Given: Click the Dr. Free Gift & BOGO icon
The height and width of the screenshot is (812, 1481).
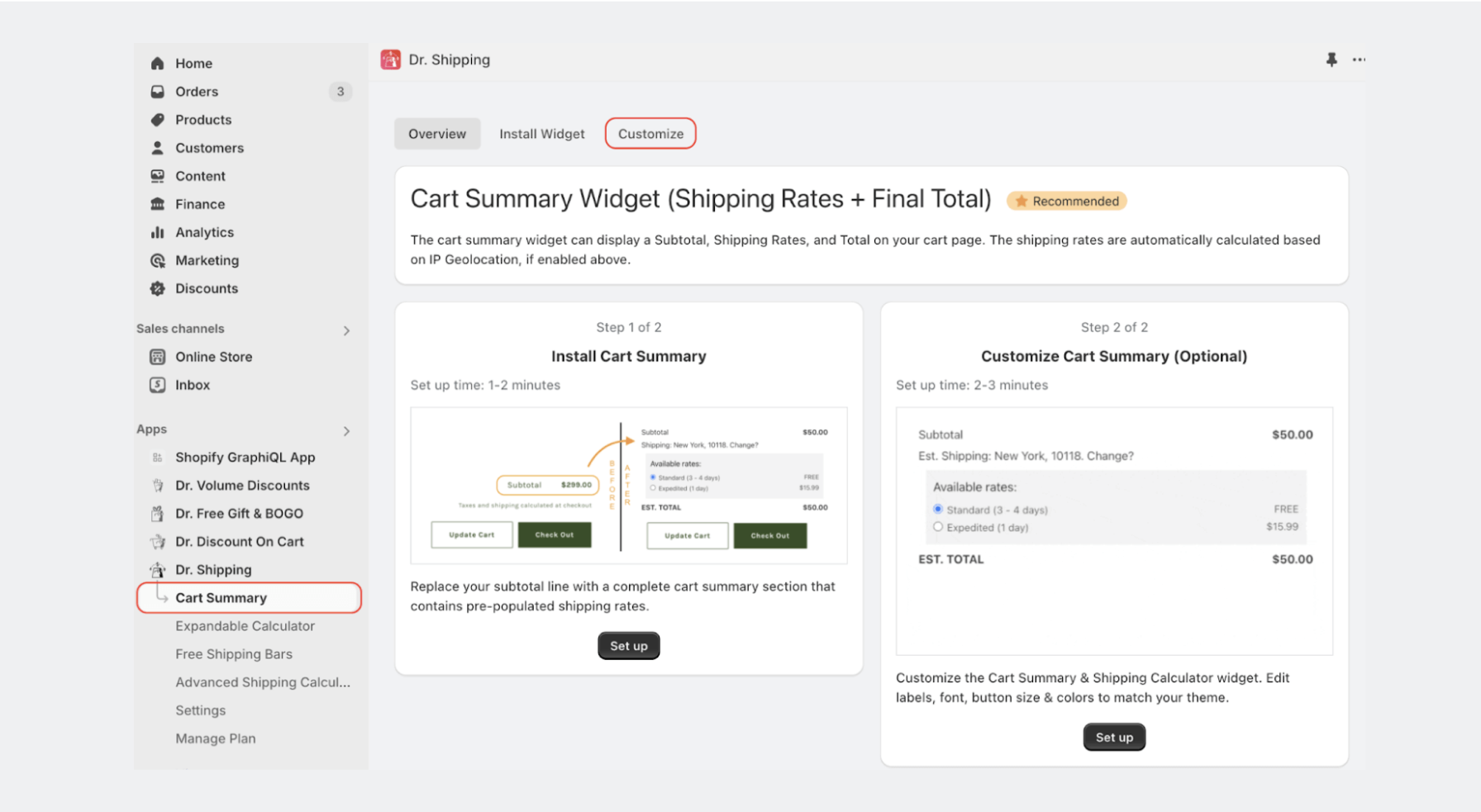Looking at the screenshot, I should coord(157,514).
